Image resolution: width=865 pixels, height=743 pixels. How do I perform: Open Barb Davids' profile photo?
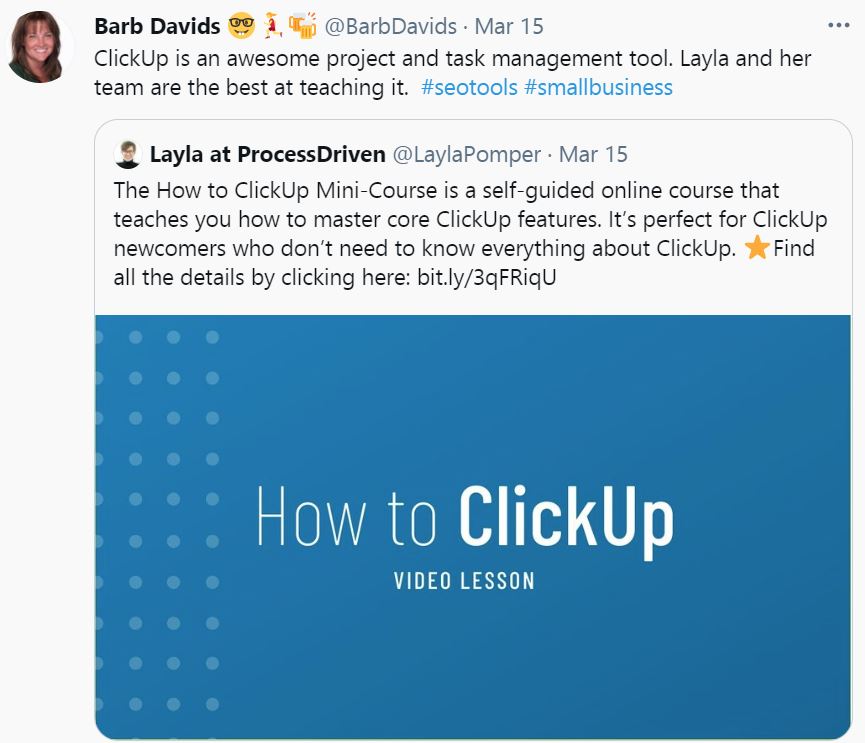(x=38, y=48)
